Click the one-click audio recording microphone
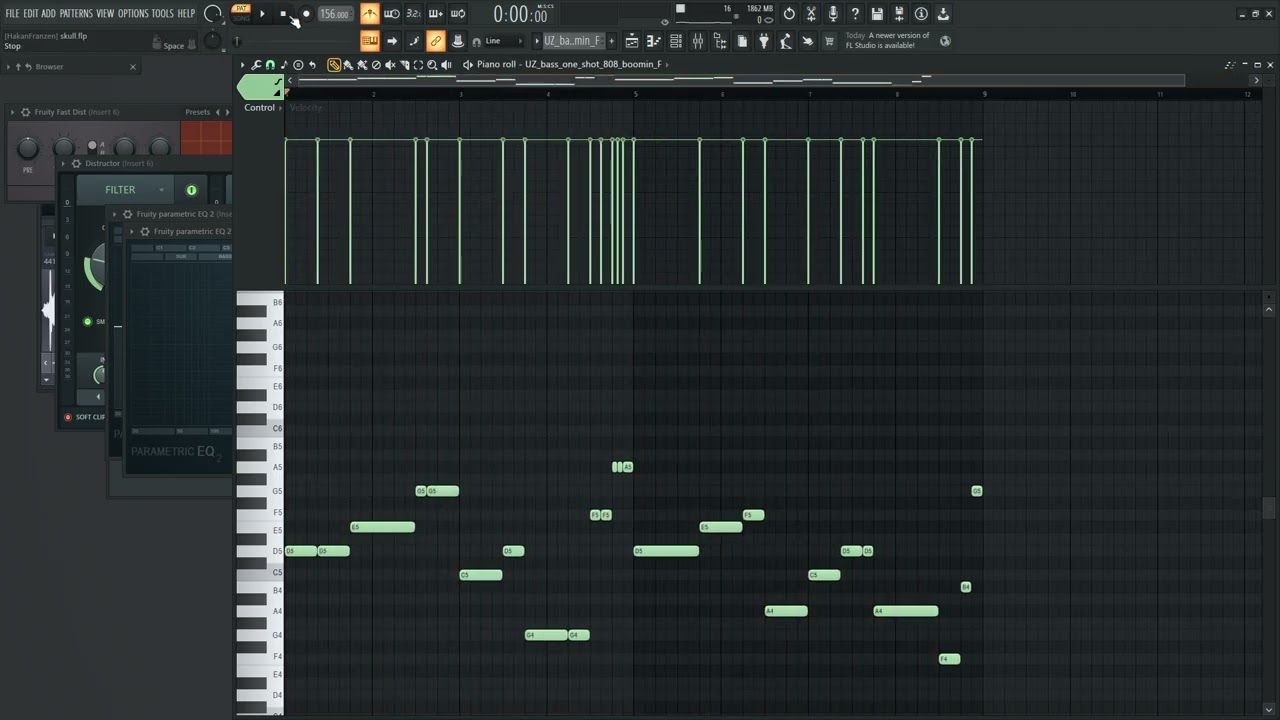This screenshot has height=720, width=1280. pyautogui.click(x=833, y=14)
